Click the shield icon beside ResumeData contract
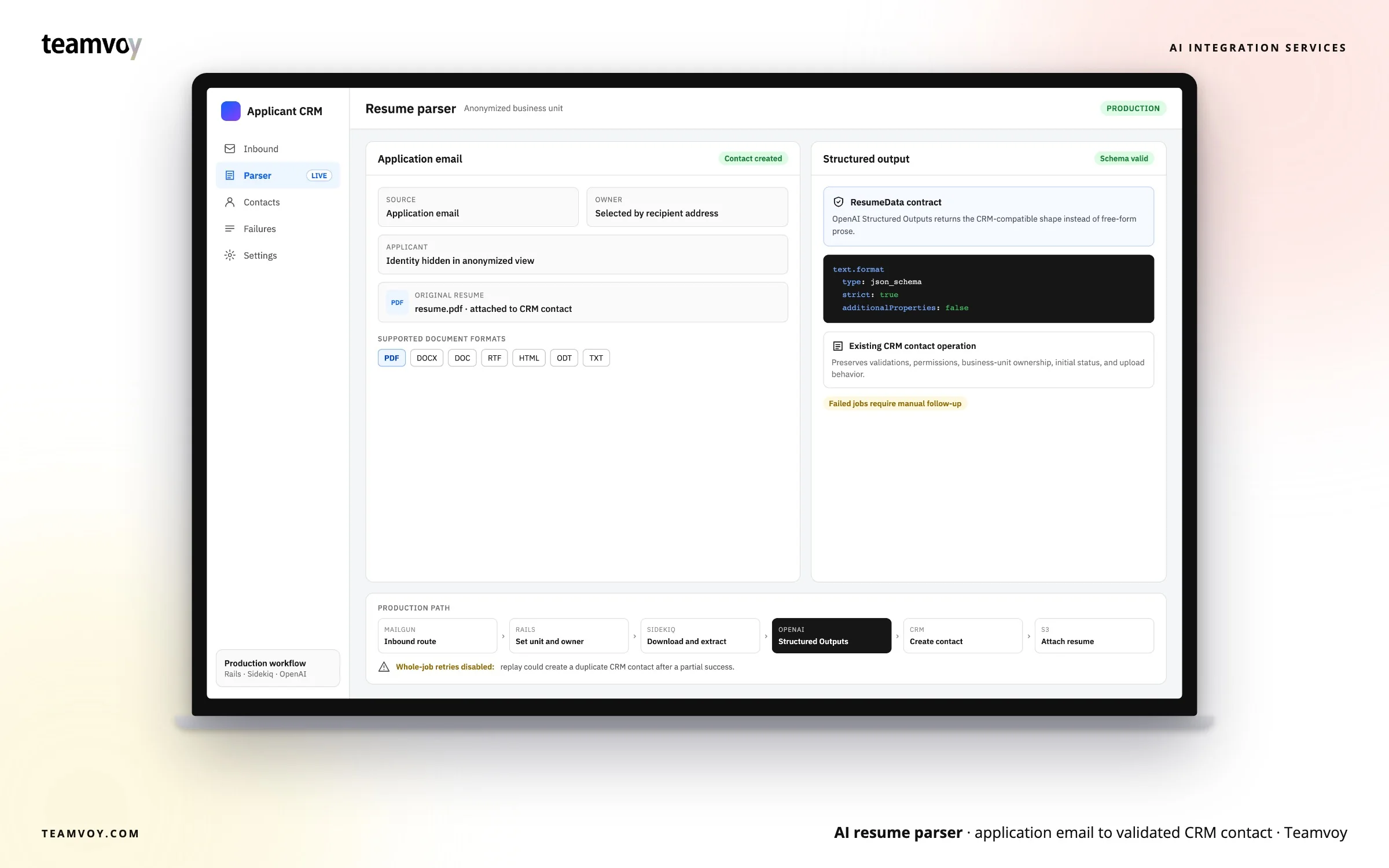This screenshot has width=1389, height=868. [838, 202]
